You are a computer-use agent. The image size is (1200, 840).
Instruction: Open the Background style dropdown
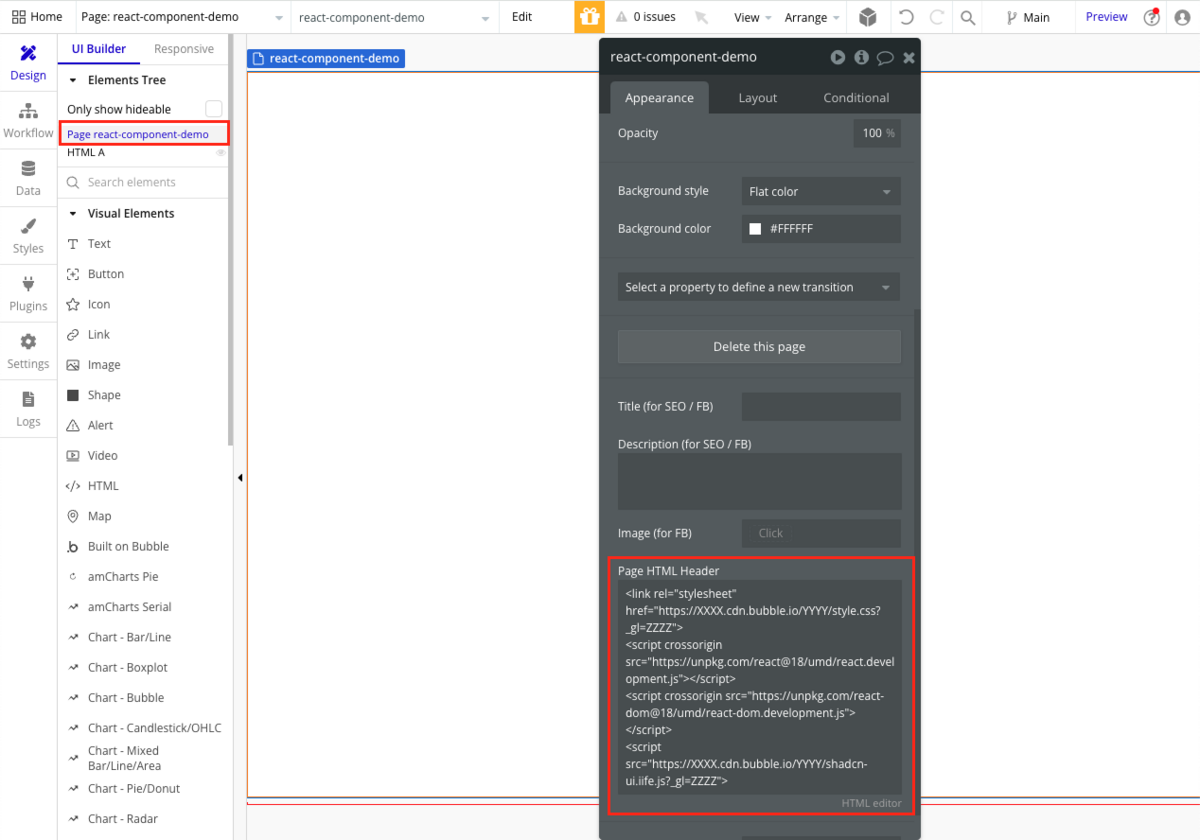[x=821, y=191]
